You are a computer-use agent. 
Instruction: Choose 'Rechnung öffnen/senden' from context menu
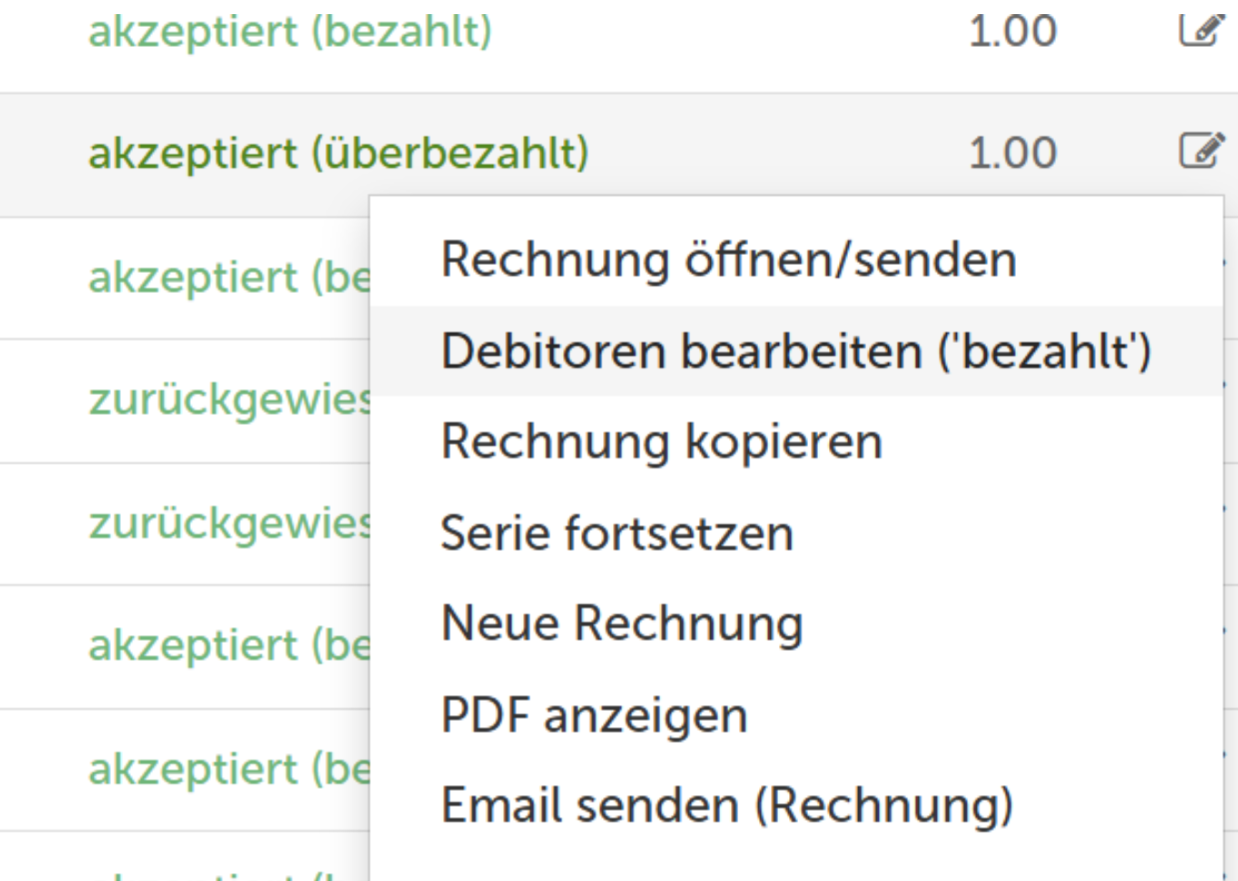[728, 260]
